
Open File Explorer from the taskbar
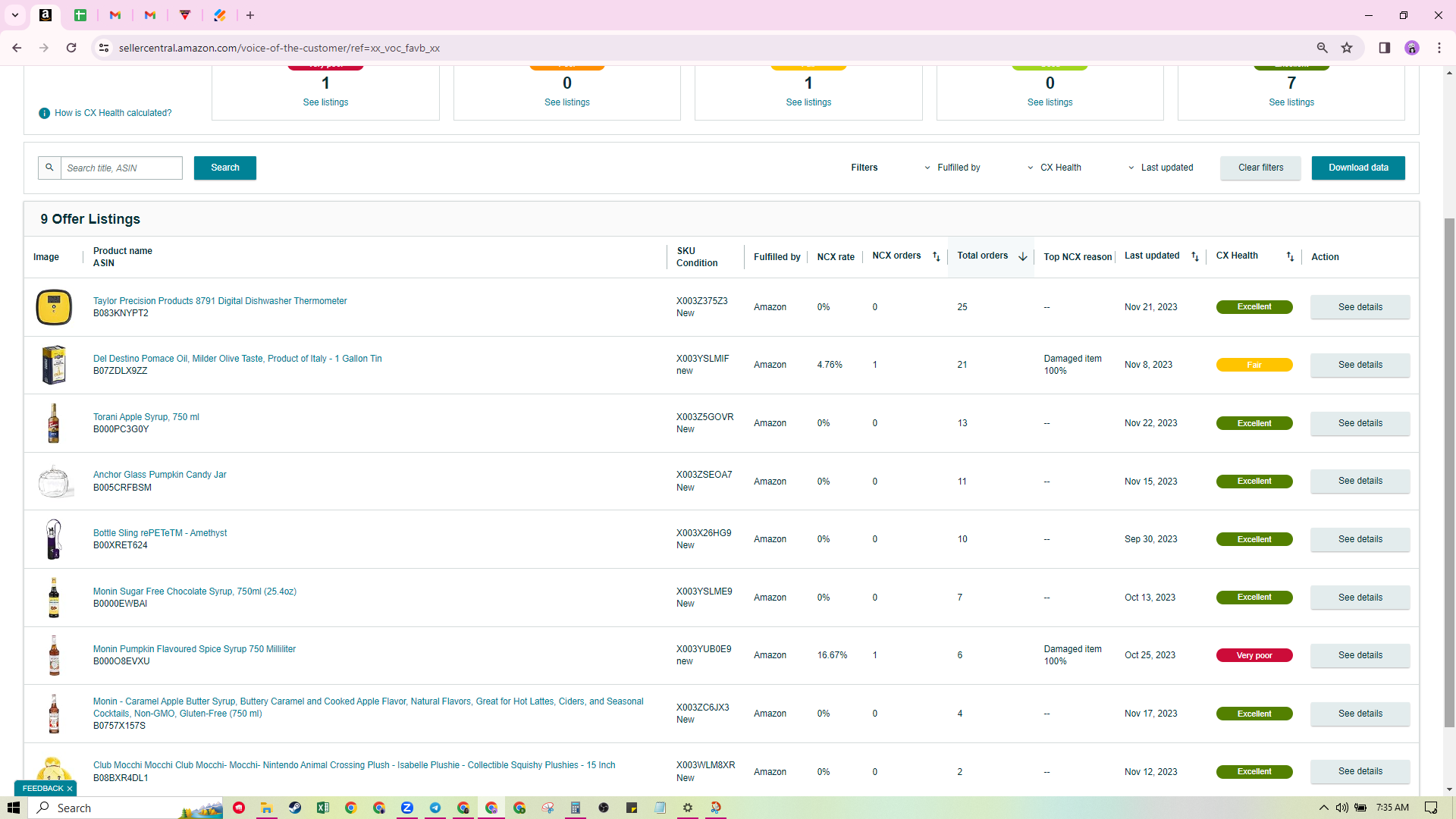pos(266,808)
